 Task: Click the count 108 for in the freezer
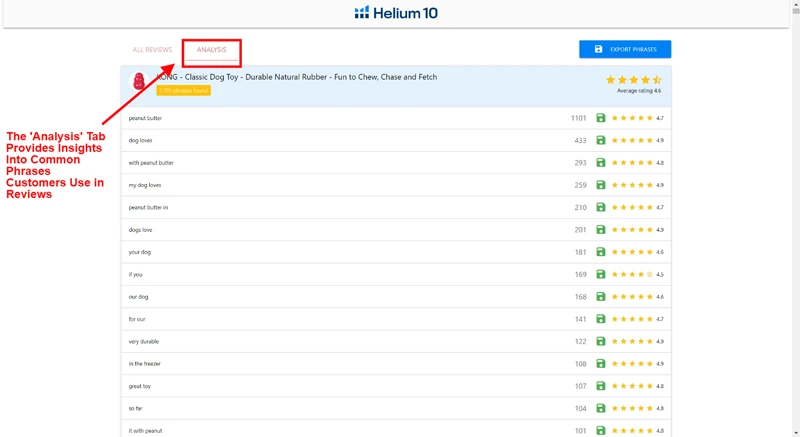click(x=580, y=364)
